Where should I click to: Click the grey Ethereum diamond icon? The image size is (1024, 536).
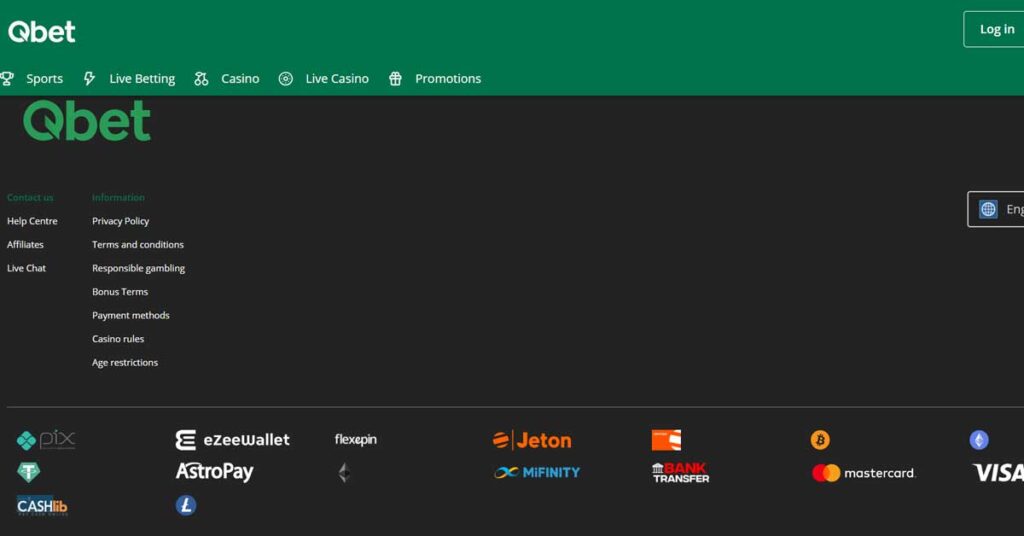click(344, 472)
